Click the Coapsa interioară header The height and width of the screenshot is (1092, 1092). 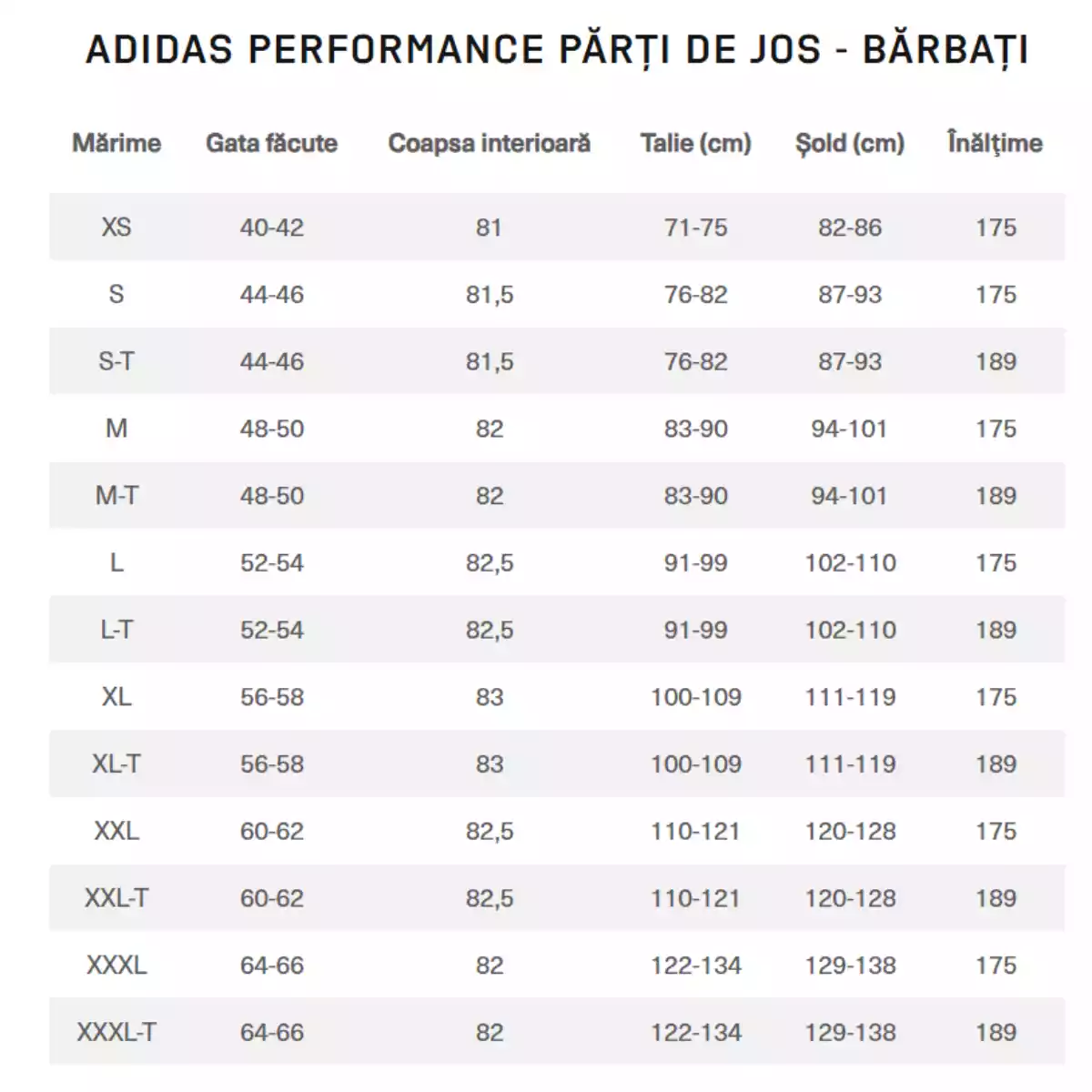(x=489, y=143)
